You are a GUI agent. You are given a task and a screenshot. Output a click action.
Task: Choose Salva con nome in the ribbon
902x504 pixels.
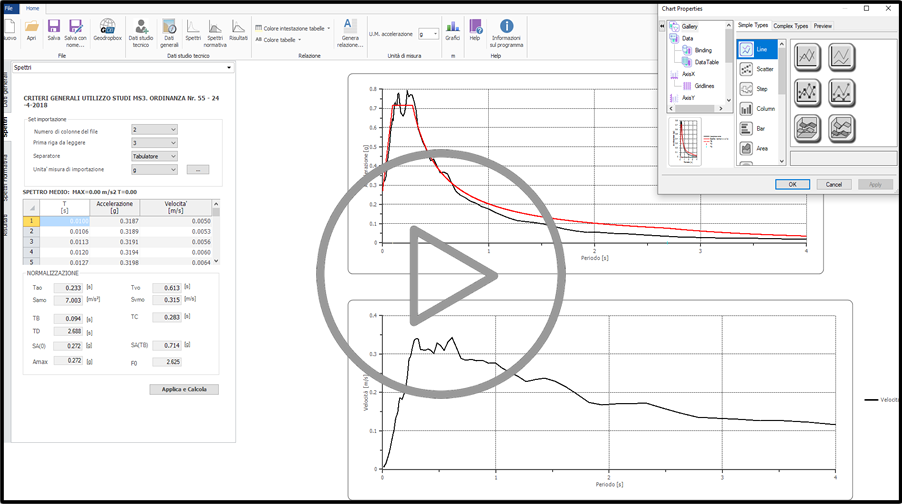tap(75, 33)
